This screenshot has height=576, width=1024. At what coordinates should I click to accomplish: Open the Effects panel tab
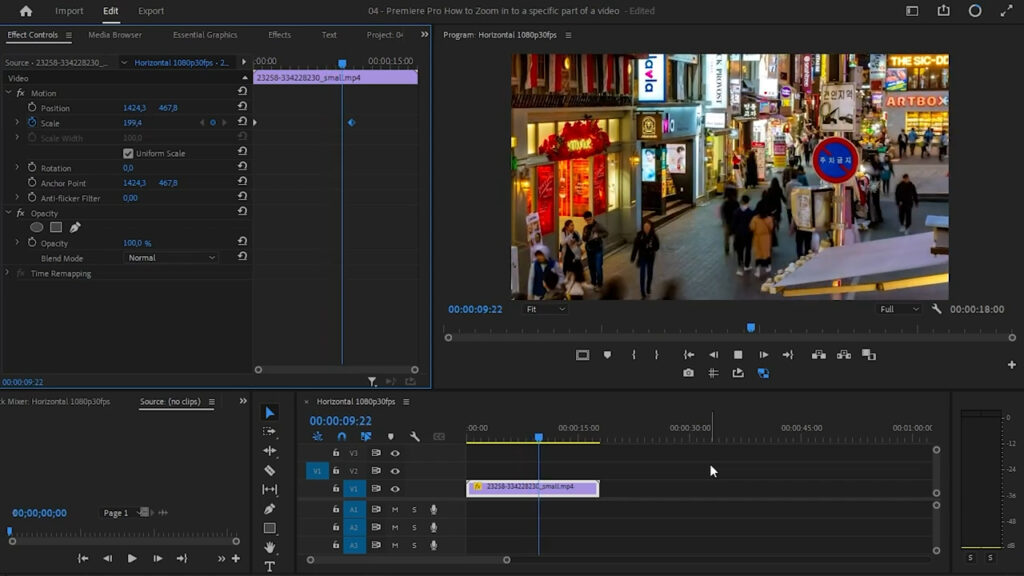coord(280,35)
